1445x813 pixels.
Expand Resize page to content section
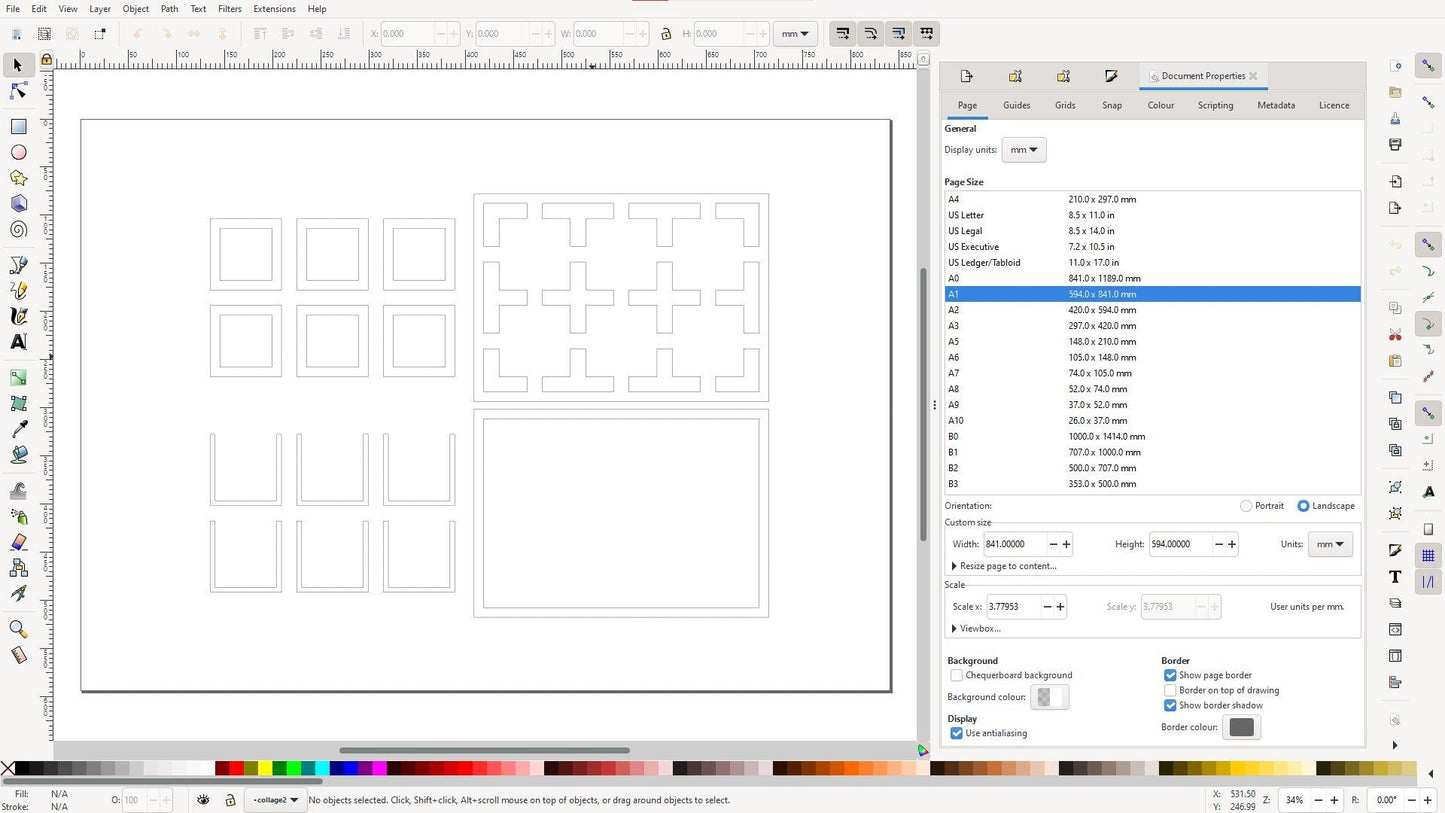coord(1005,566)
